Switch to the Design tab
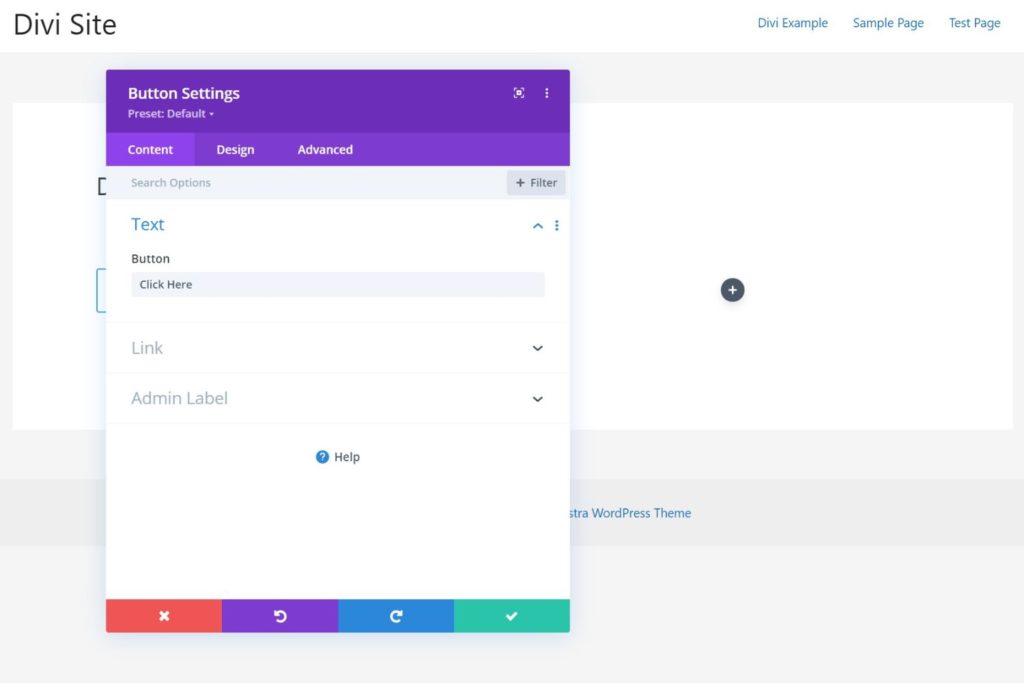This screenshot has height=683, width=1024. point(235,149)
